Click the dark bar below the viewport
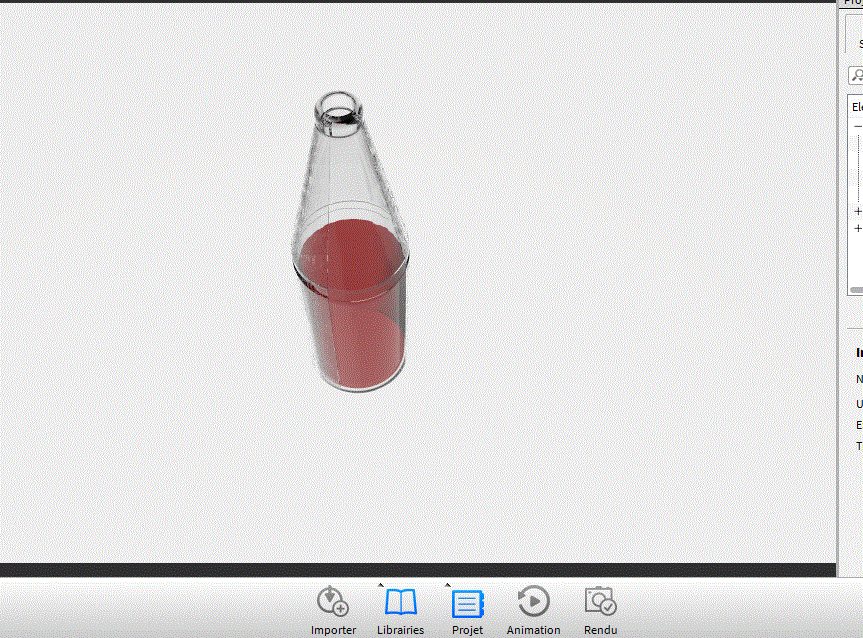Viewport: 863px width, 638px height. coord(418,570)
